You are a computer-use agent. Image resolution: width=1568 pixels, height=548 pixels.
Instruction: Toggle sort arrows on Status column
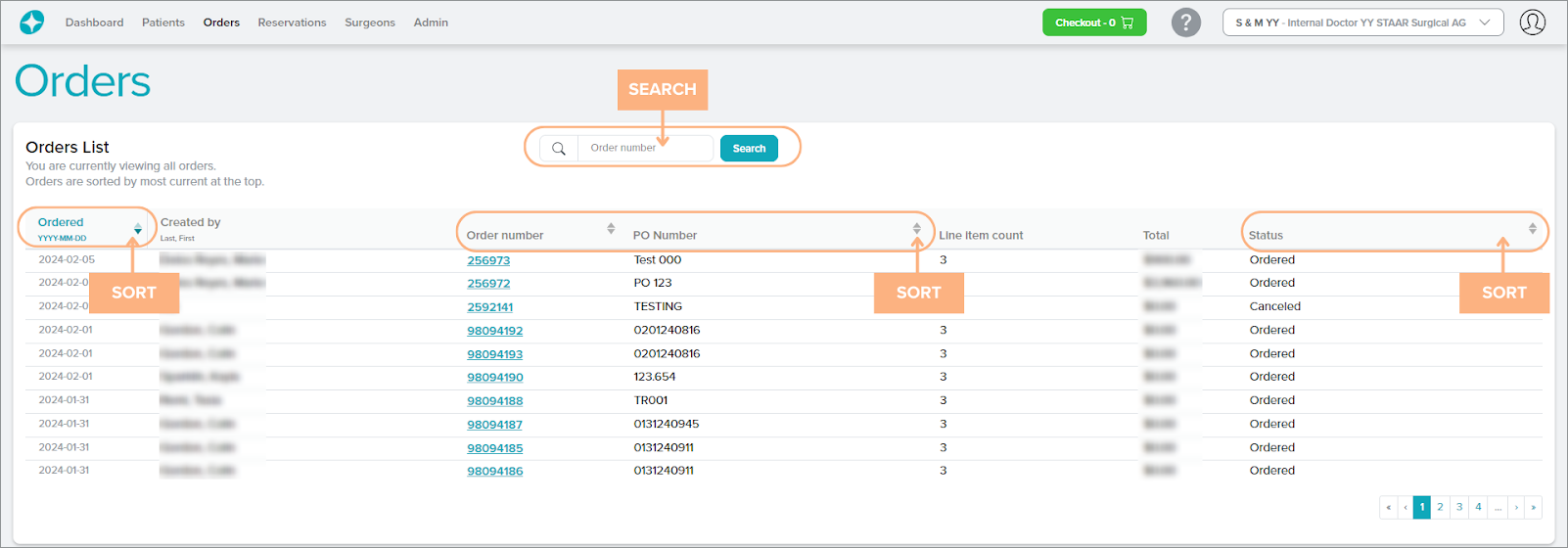click(x=1532, y=229)
